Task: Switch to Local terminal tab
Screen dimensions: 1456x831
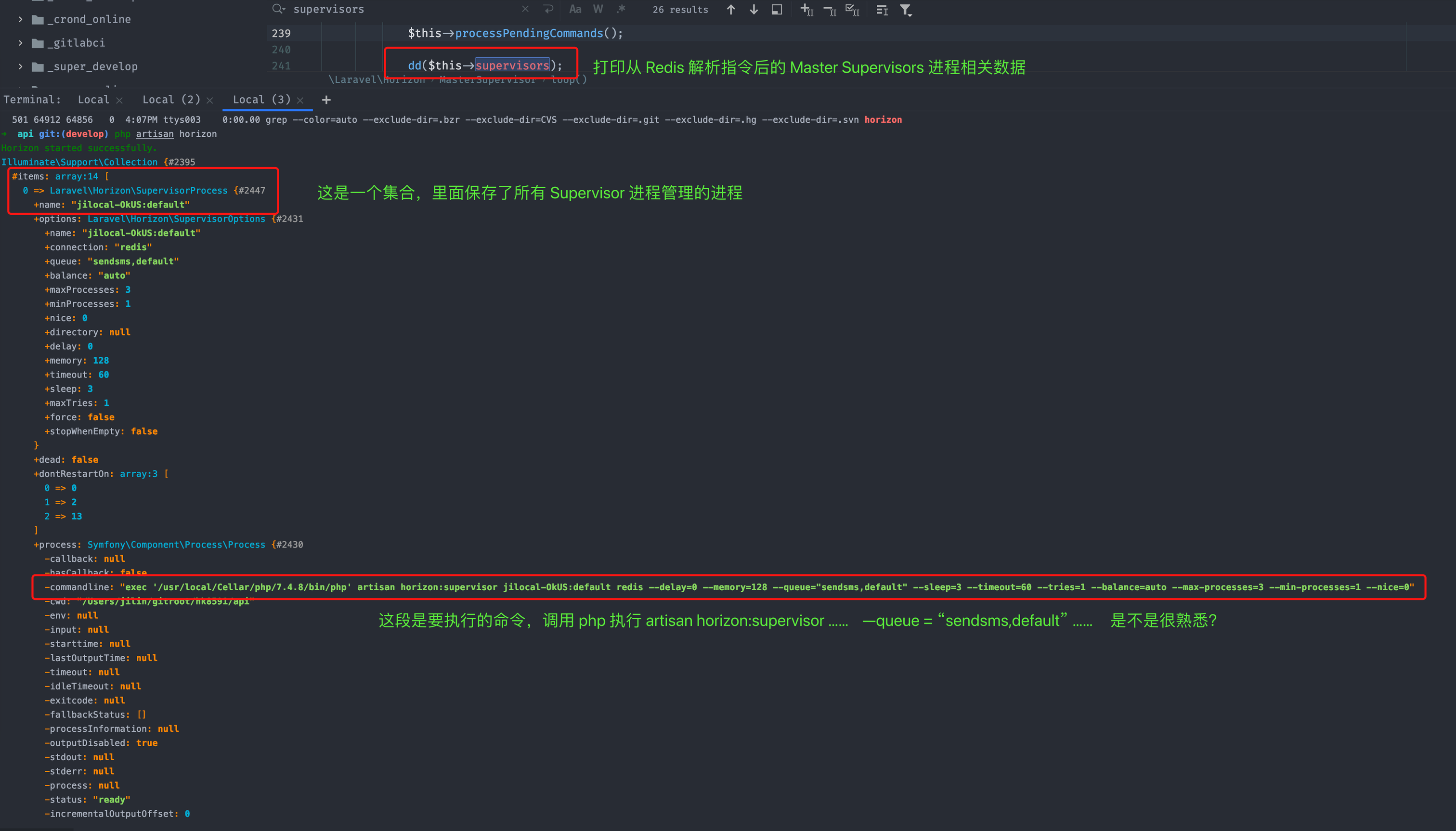Action: 93,99
